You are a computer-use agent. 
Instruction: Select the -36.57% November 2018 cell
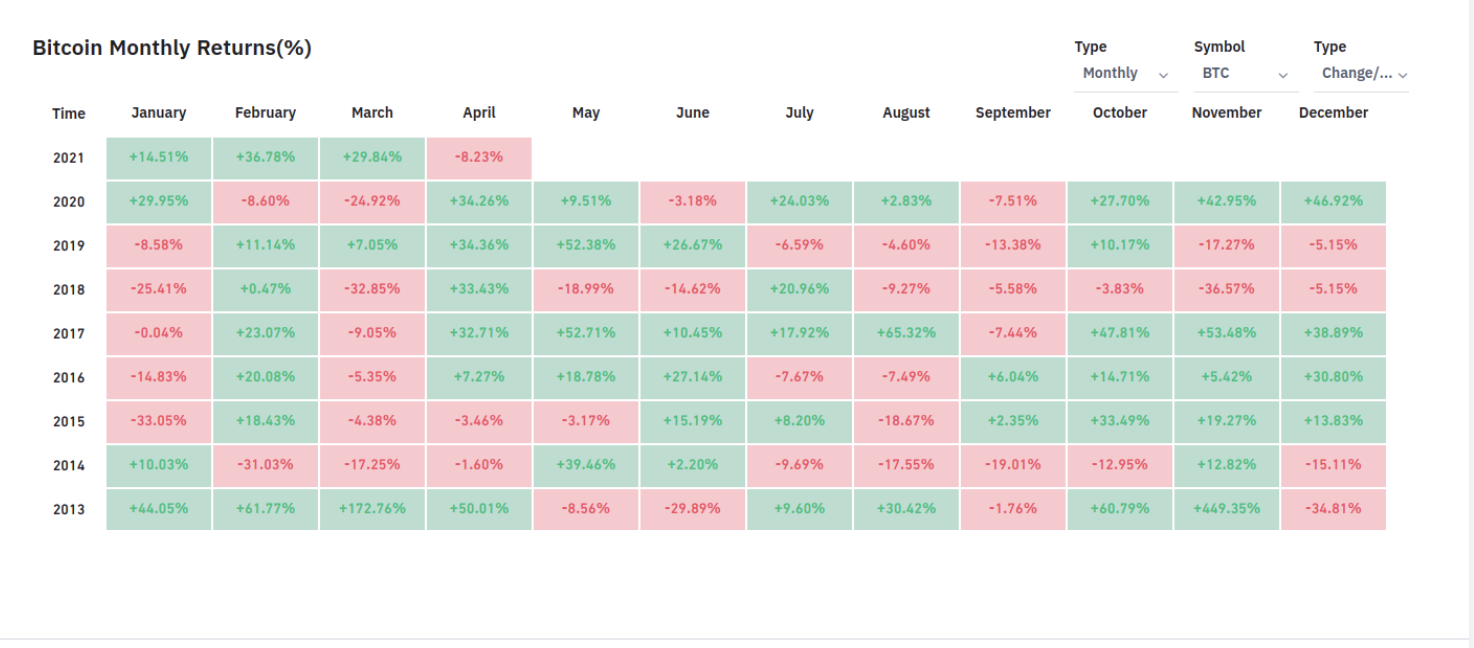[x=1227, y=289]
